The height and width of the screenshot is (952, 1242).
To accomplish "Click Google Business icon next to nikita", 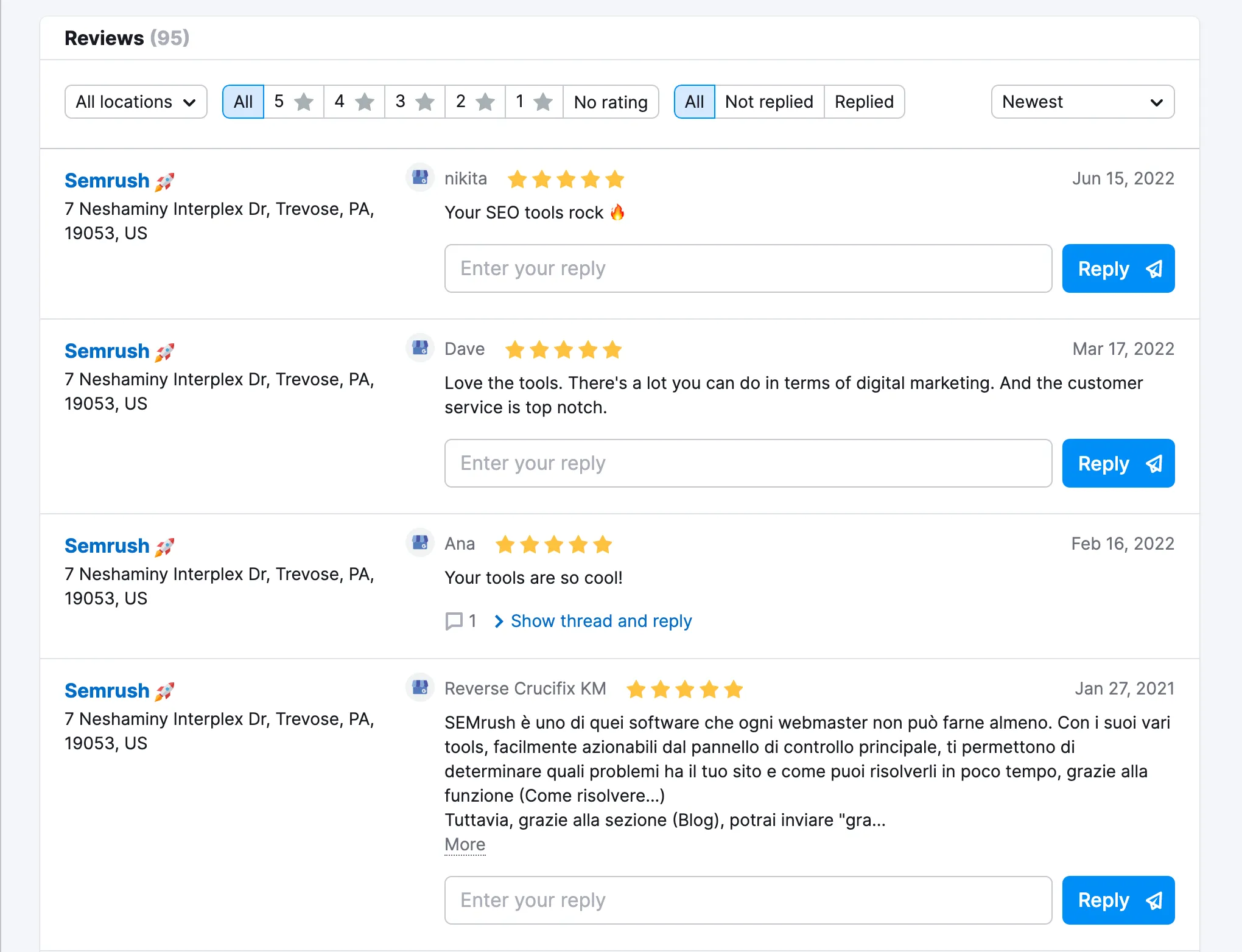I will click(420, 177).
